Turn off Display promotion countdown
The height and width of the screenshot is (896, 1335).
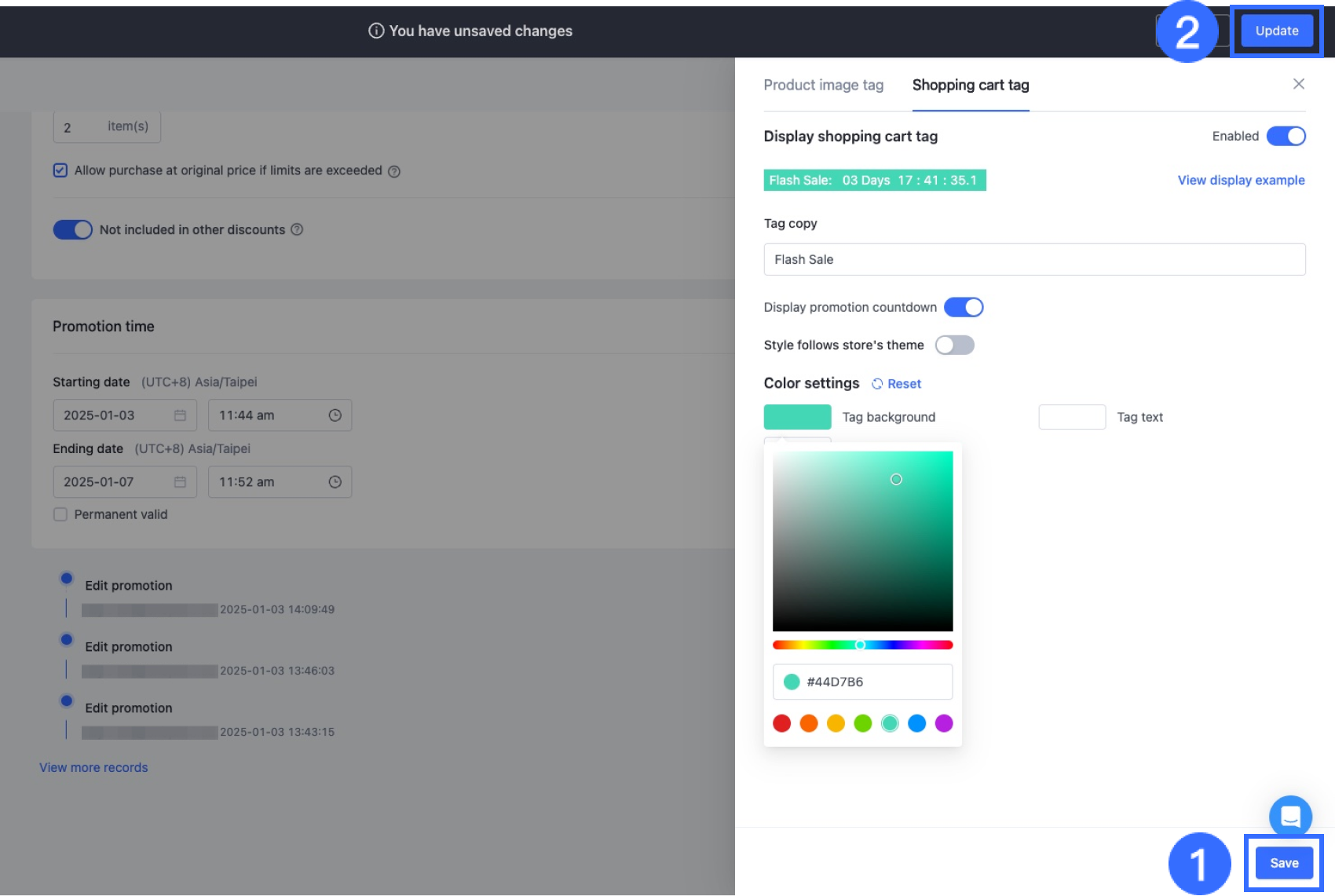coord(964,307)
